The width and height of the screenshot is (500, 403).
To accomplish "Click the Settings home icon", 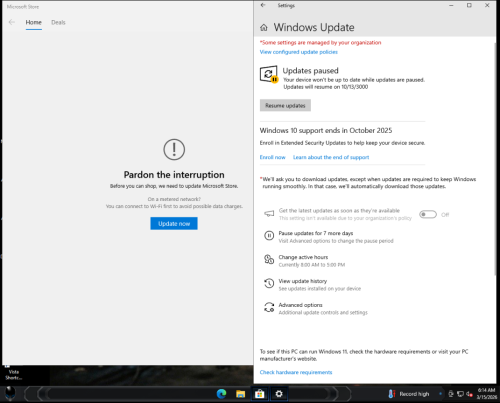I will coord(264,28).
